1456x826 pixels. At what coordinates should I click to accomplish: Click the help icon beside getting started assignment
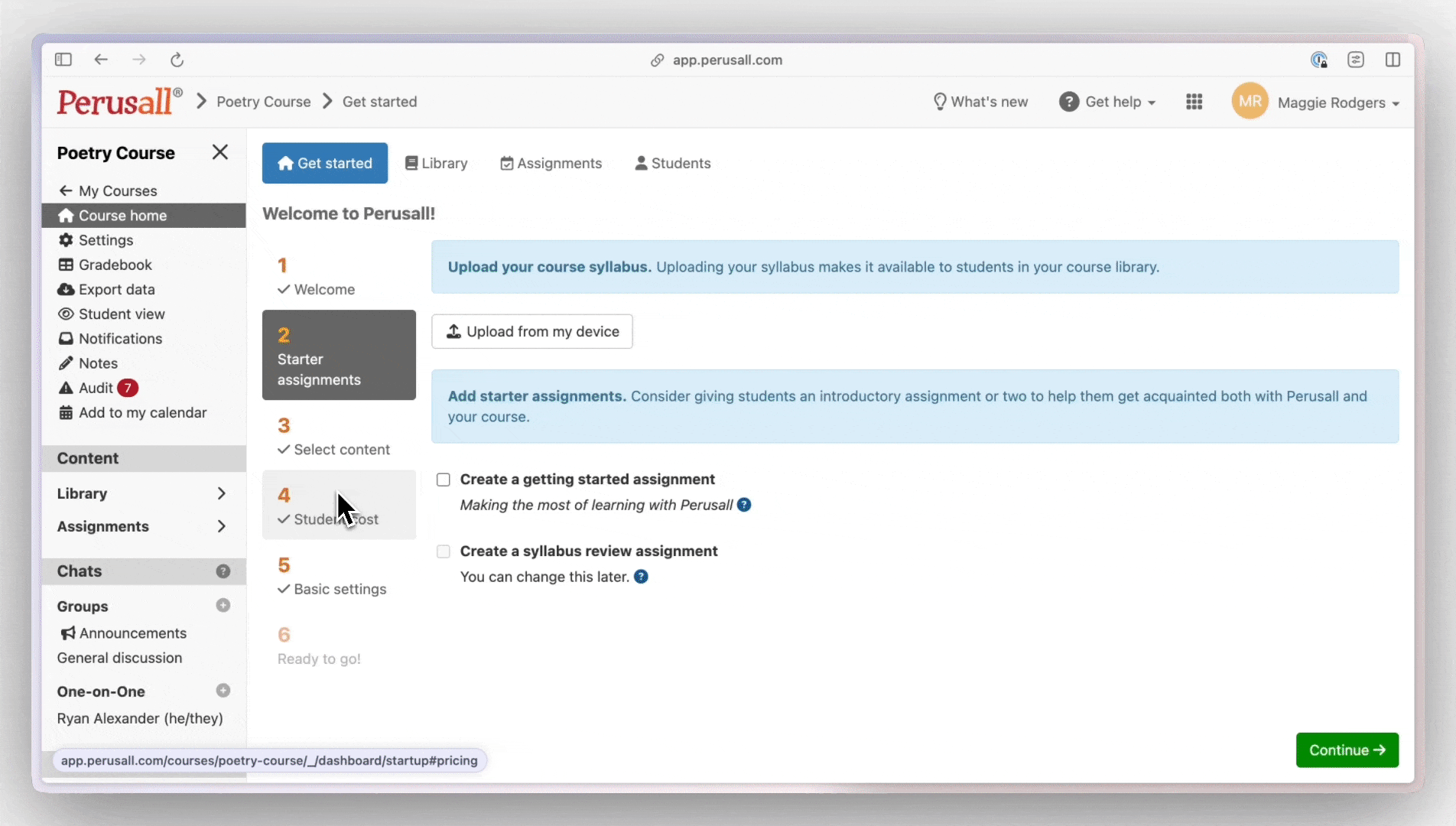pos(744,505)
